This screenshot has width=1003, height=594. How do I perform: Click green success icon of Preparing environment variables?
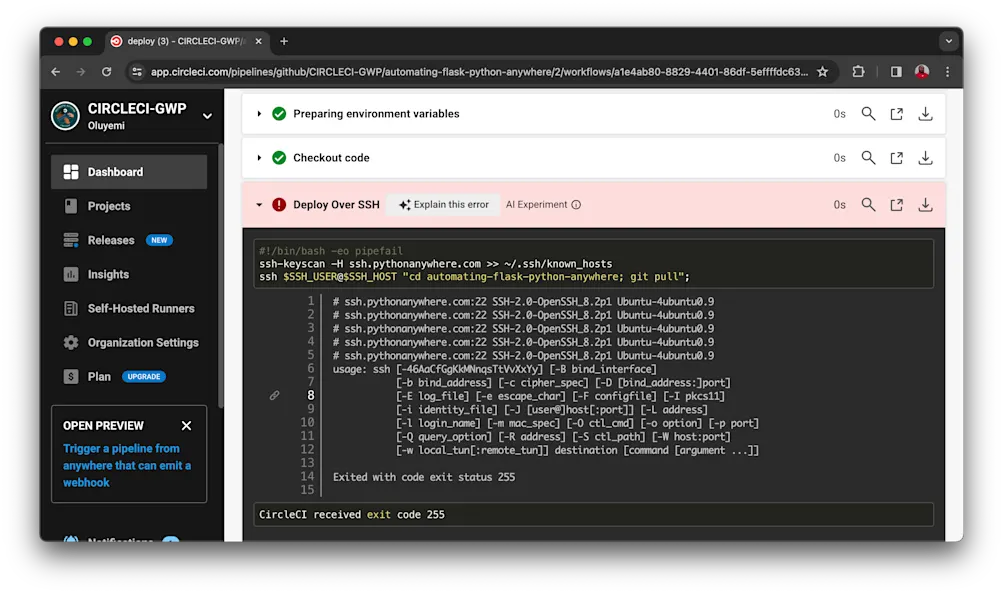coord(279,114)
